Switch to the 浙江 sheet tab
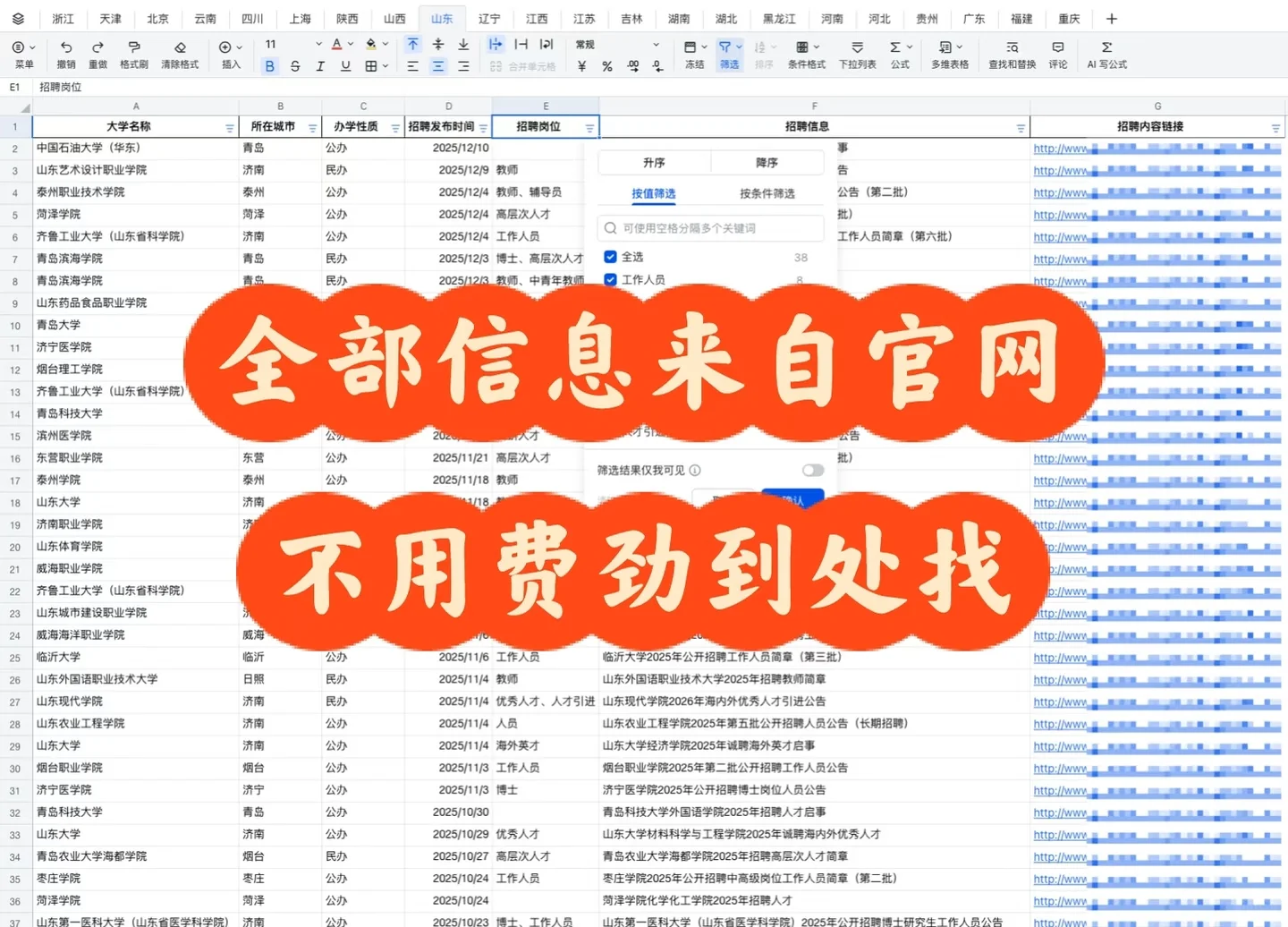This screenshot has height=927, width=1288. click(x=63, y=18)
